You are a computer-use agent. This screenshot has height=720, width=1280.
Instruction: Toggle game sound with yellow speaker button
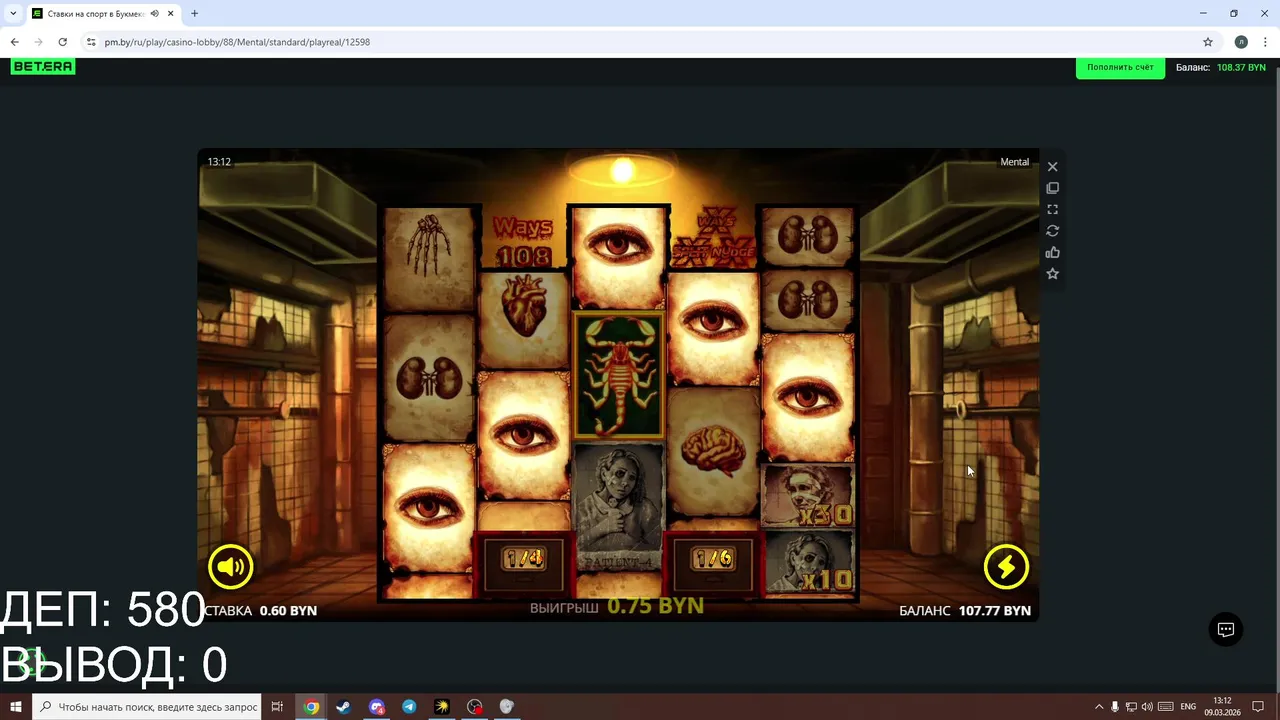[231, 567]
